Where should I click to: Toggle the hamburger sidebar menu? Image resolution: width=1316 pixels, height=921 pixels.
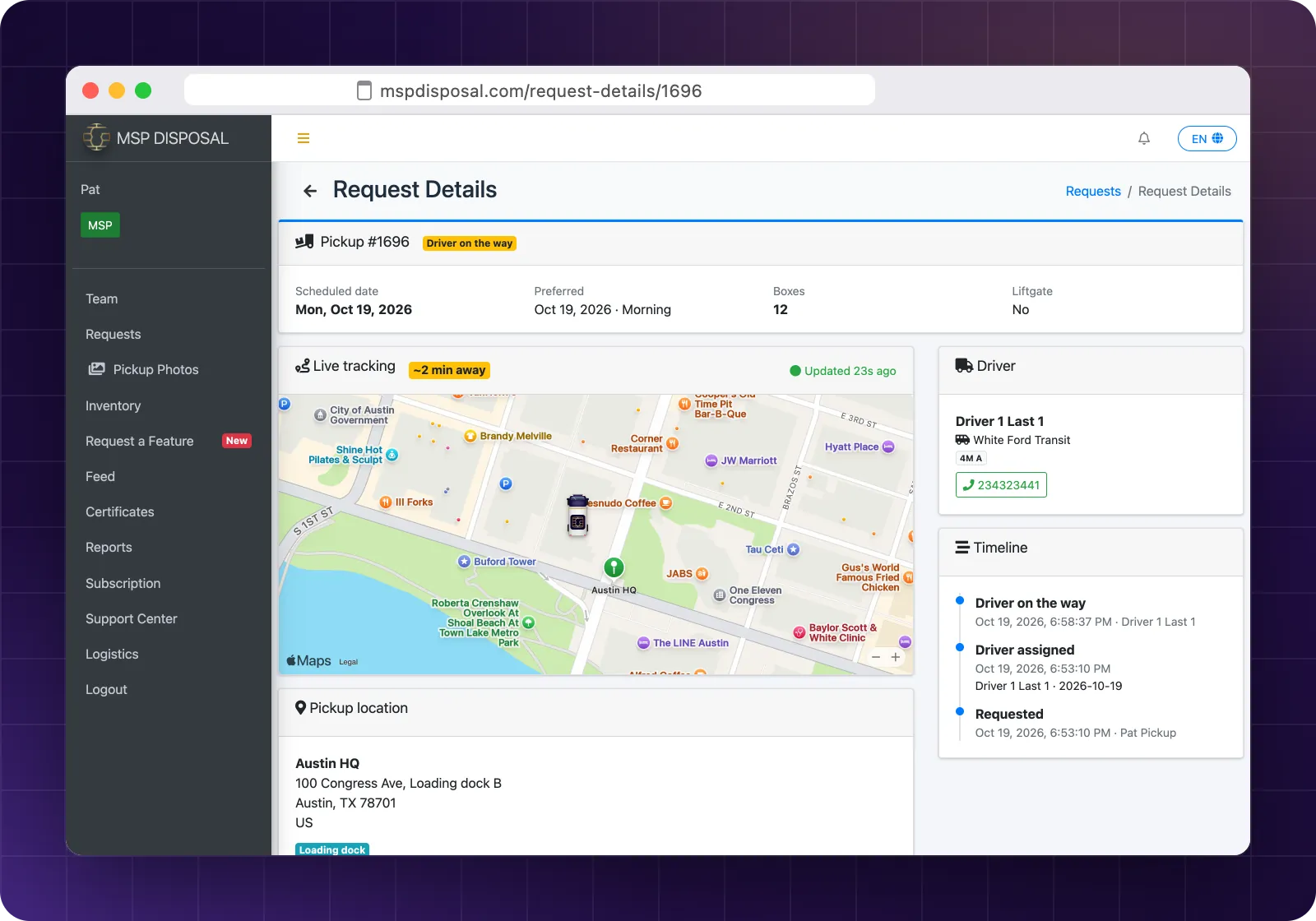(304, 138)
